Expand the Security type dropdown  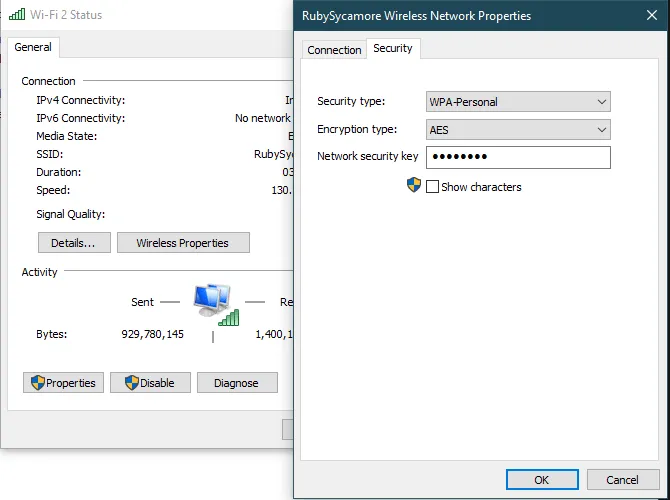518,102
